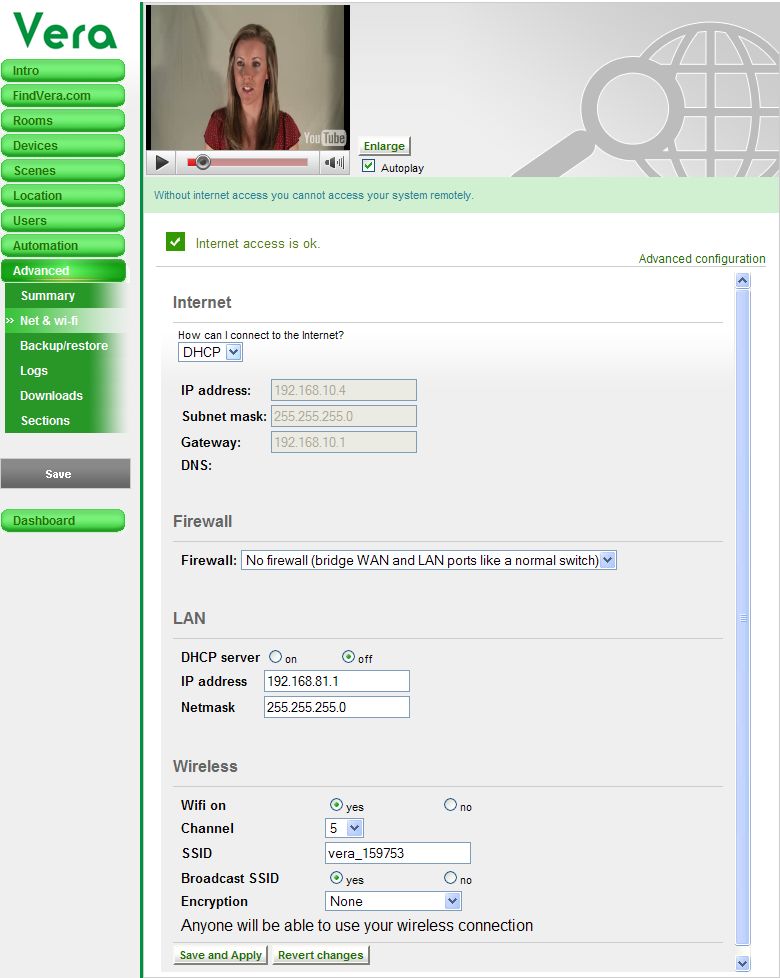Select no for Broadcast SSID
This screenshot has width=780, height=978.
point(450,878)
